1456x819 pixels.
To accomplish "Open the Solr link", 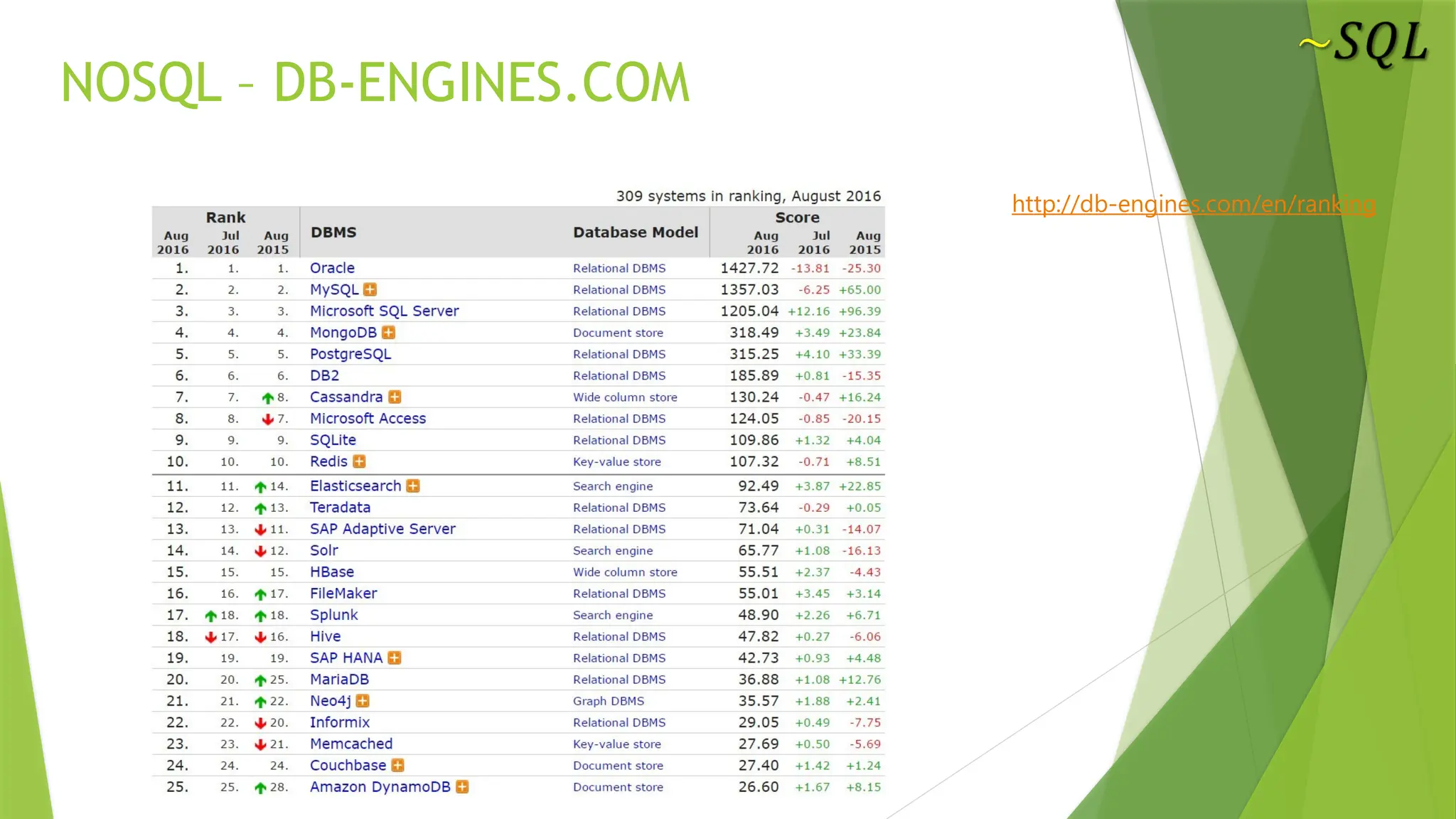I will coord(324,550).
